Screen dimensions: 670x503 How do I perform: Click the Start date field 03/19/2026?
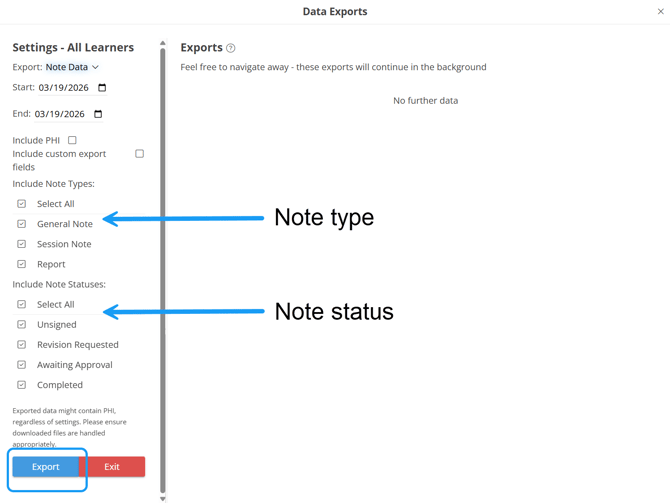[72, 88]
